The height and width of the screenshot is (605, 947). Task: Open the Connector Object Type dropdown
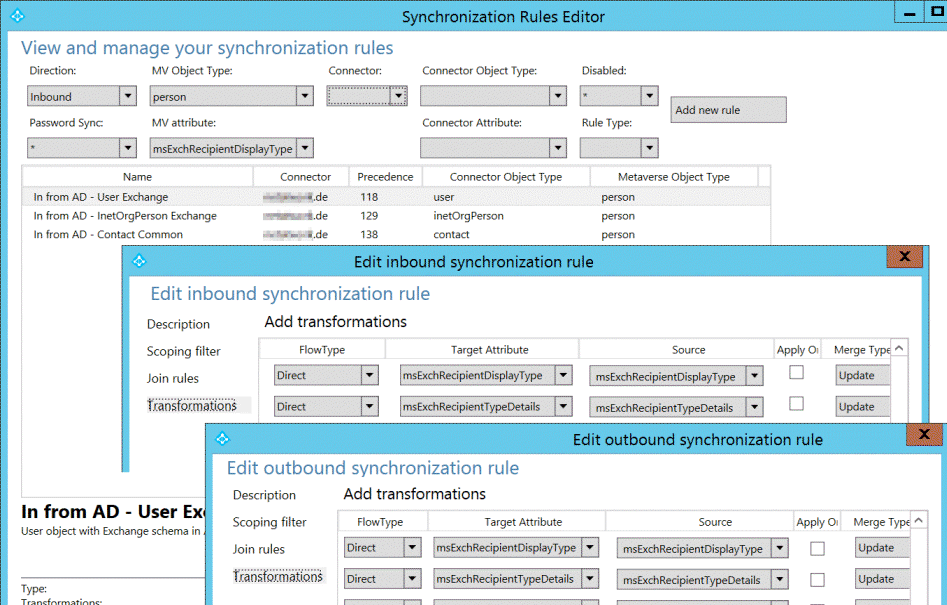tap(493, 96)
